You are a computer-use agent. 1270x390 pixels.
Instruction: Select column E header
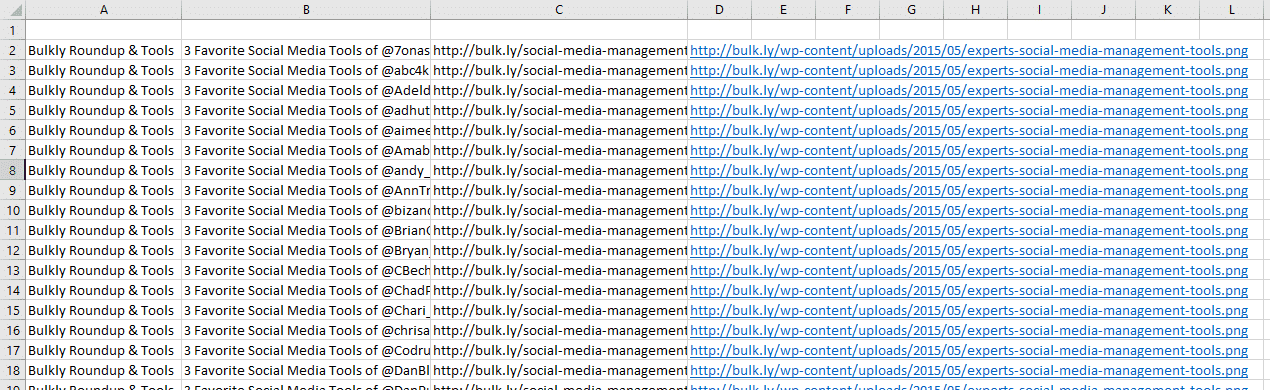click(783, 9)
